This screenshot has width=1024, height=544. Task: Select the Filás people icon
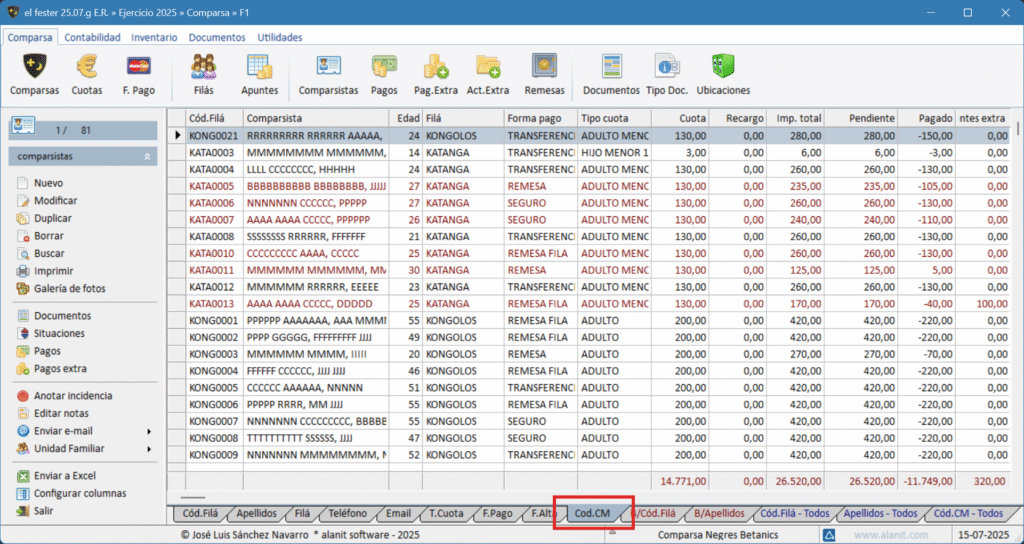203,73
